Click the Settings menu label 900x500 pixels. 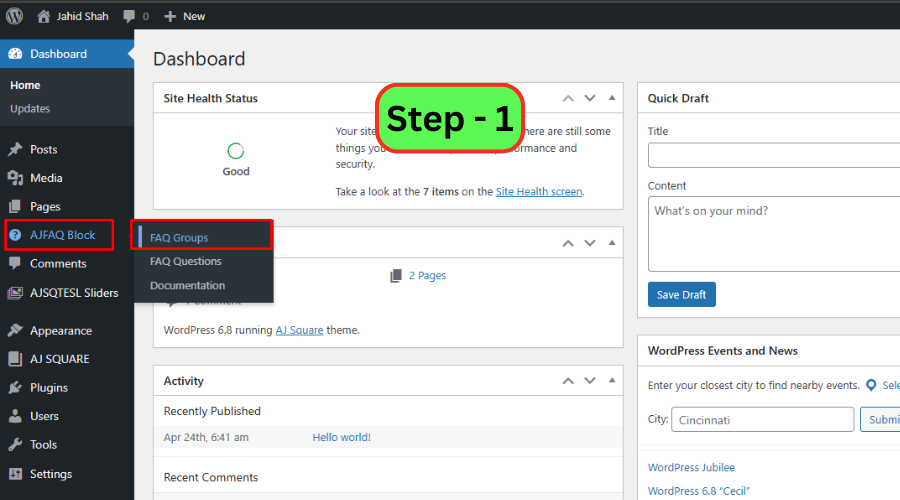pyautogui.click(x=51, y=474)
